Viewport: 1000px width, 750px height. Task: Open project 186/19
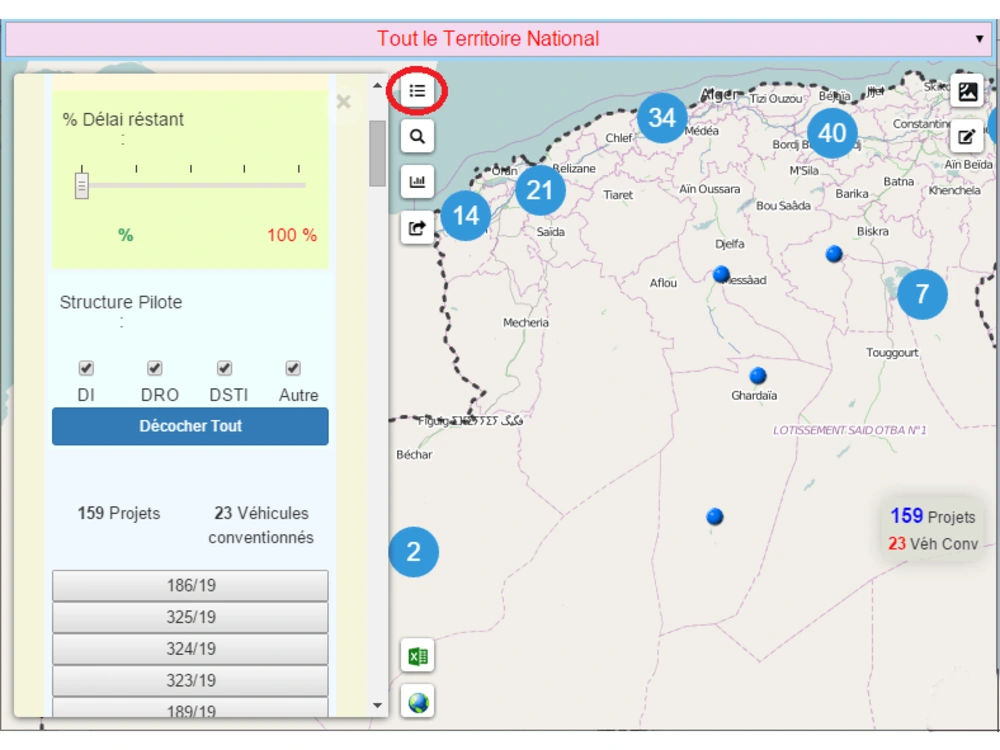point(190,585)
